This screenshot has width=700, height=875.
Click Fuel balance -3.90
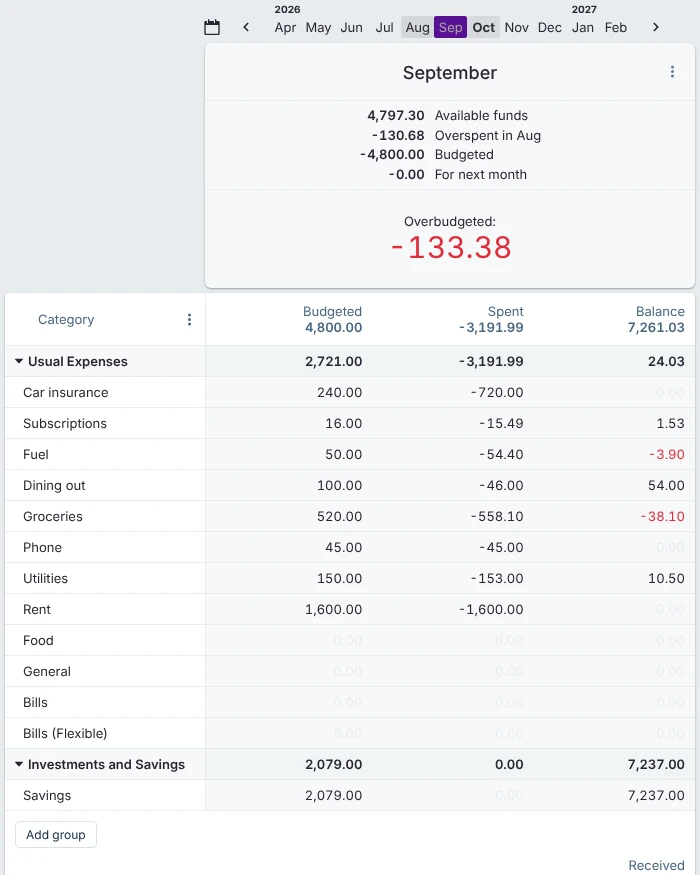[x=667, y=455]
